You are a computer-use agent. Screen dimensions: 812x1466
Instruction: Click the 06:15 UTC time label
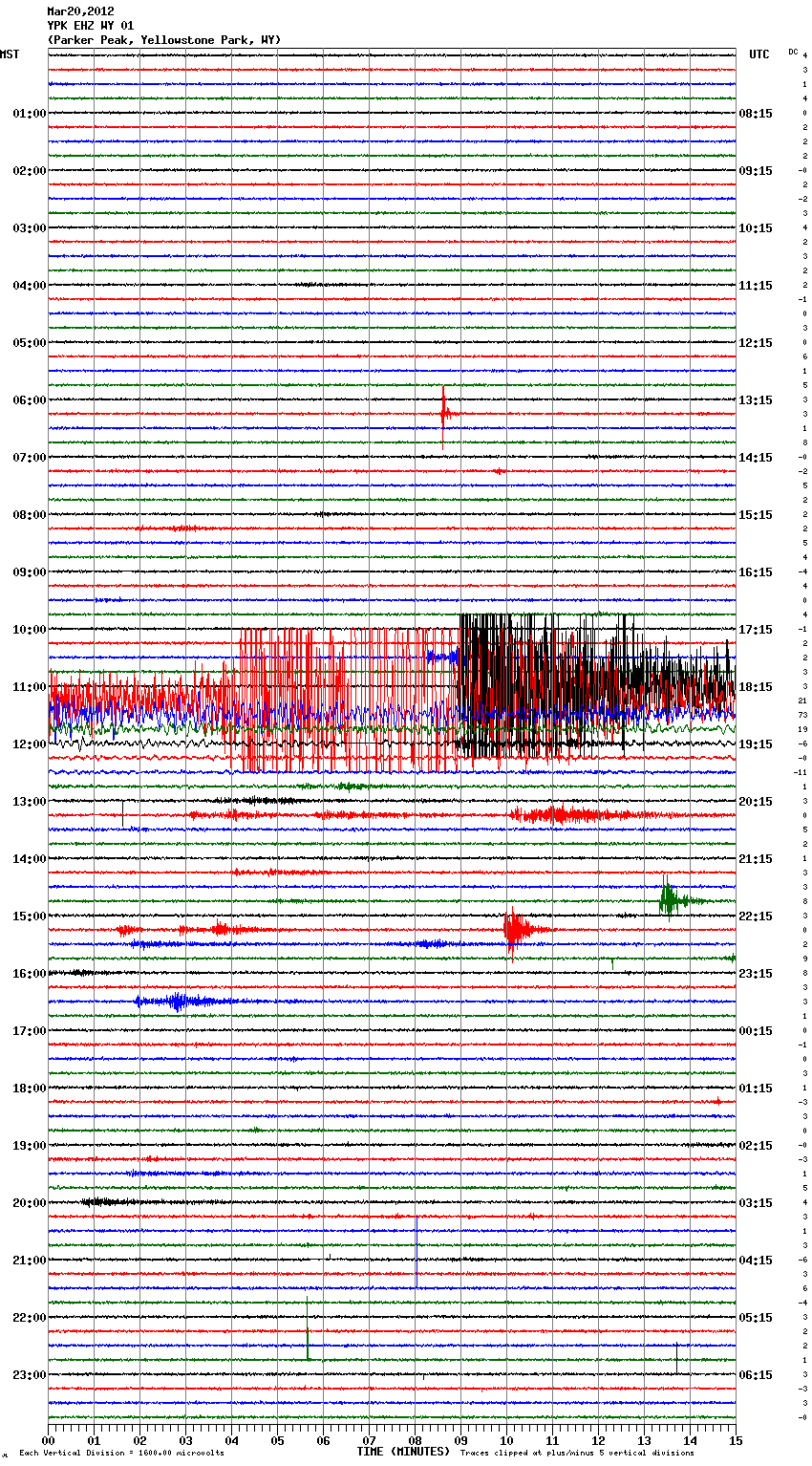click(x=756, y=1375)
